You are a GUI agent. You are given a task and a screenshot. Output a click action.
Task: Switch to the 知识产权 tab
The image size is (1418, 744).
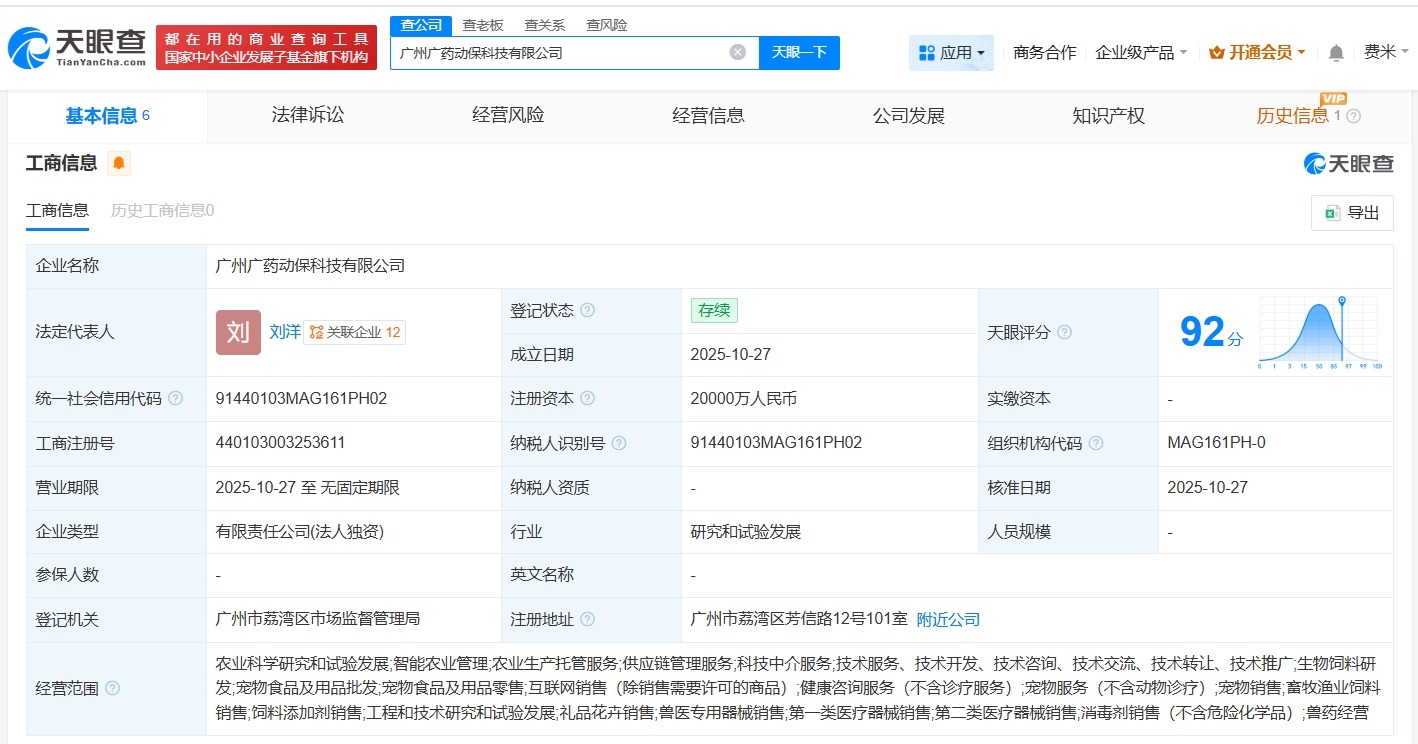(x=1108, y=115)
